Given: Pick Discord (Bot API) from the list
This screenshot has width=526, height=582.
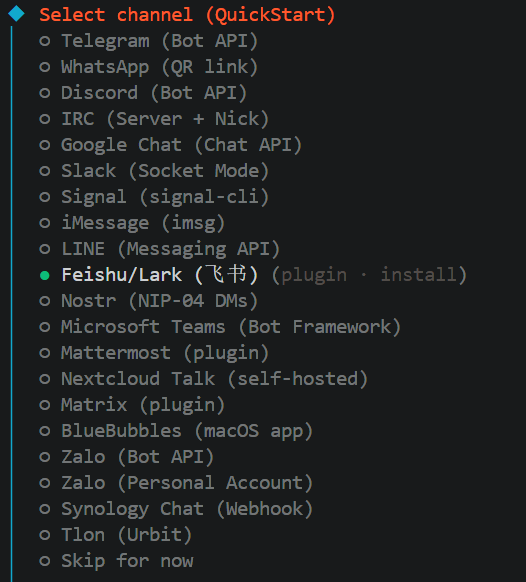Looking at the screenshot, I should 143,93.
